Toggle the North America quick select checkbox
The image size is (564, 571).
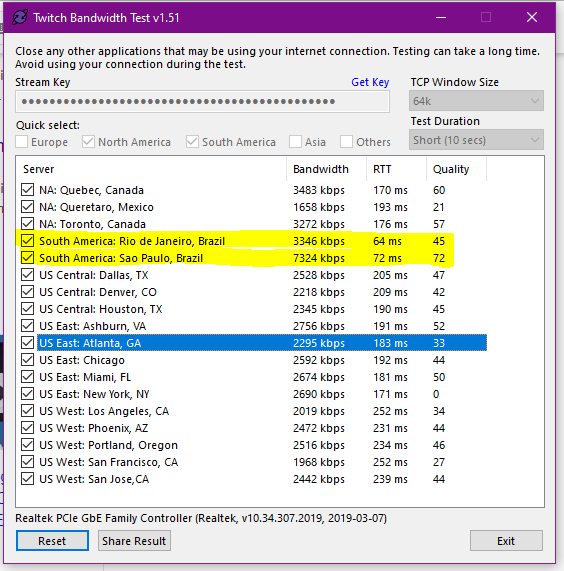click(88, 142)
